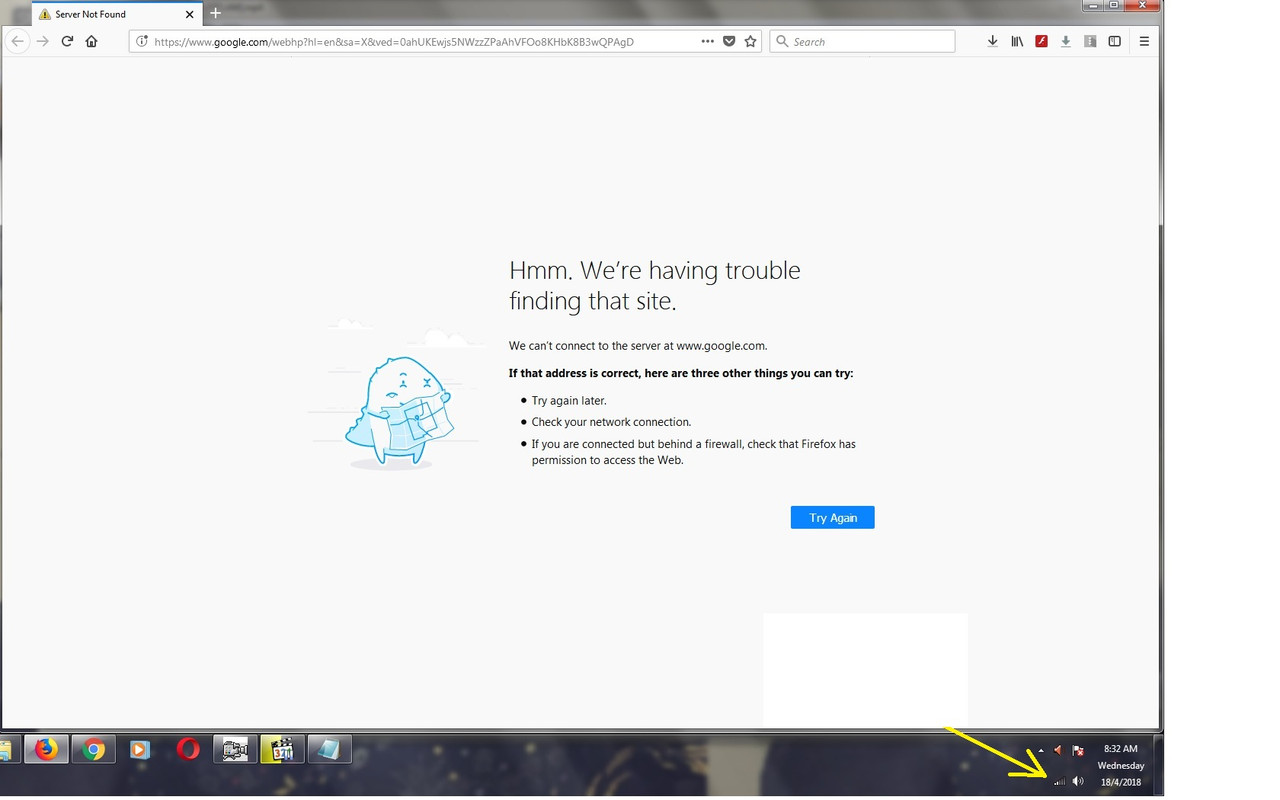
Task: Click the Try Again button
Action: point(832,517)
